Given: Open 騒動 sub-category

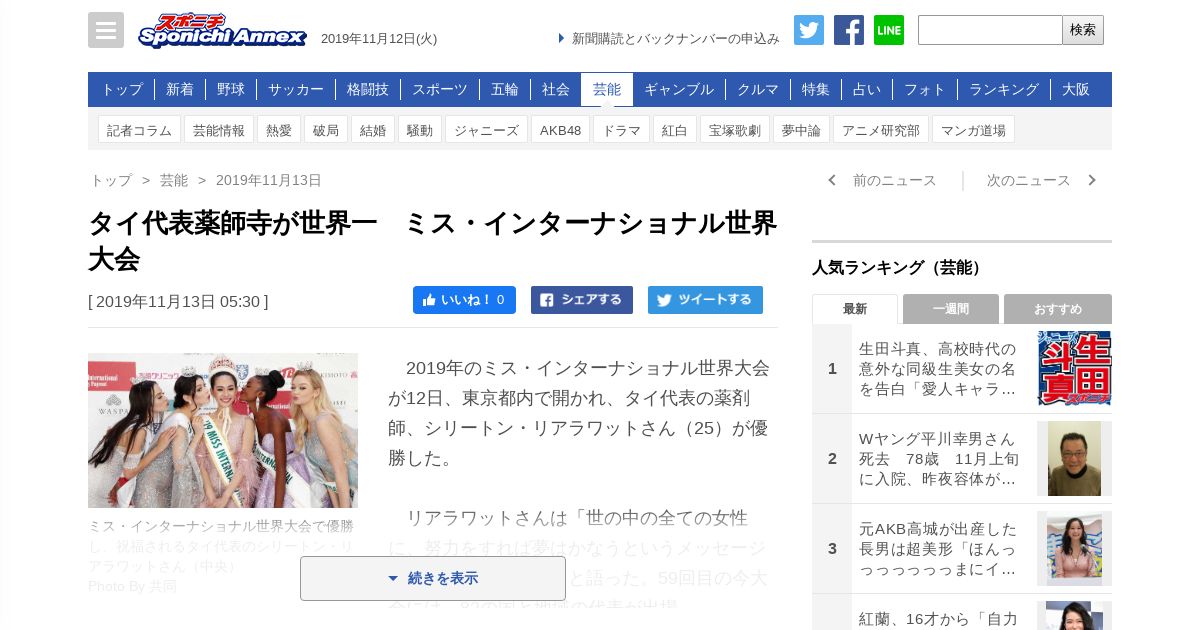Looking at the screenshot, I should tap(420, 130).
